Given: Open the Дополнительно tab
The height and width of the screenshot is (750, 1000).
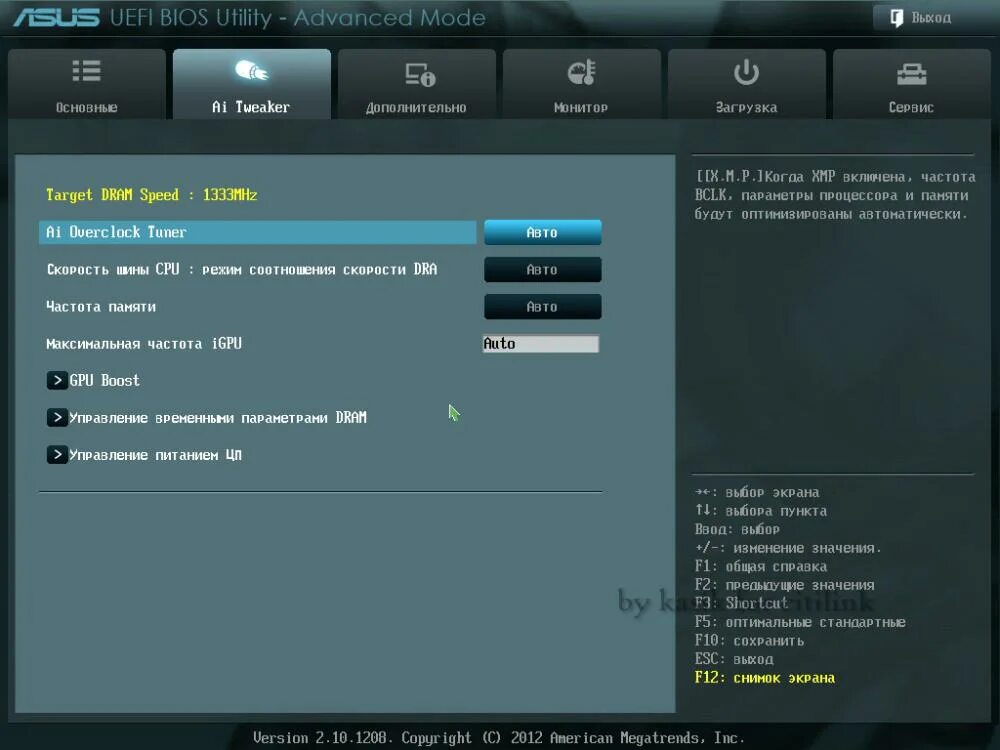Looking at the screenshot, I should 416,84.
